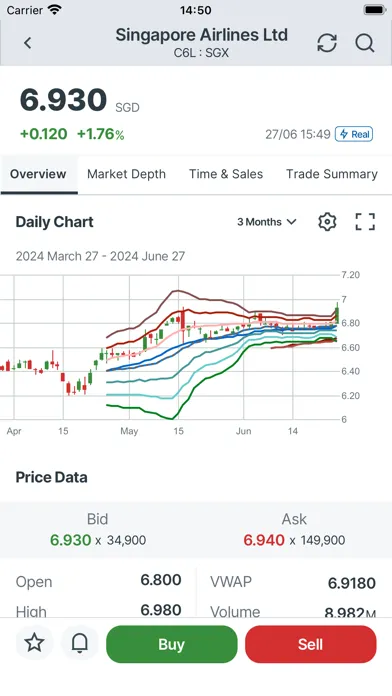Tap the Daily Chart heading

click(x=55, y=221)
